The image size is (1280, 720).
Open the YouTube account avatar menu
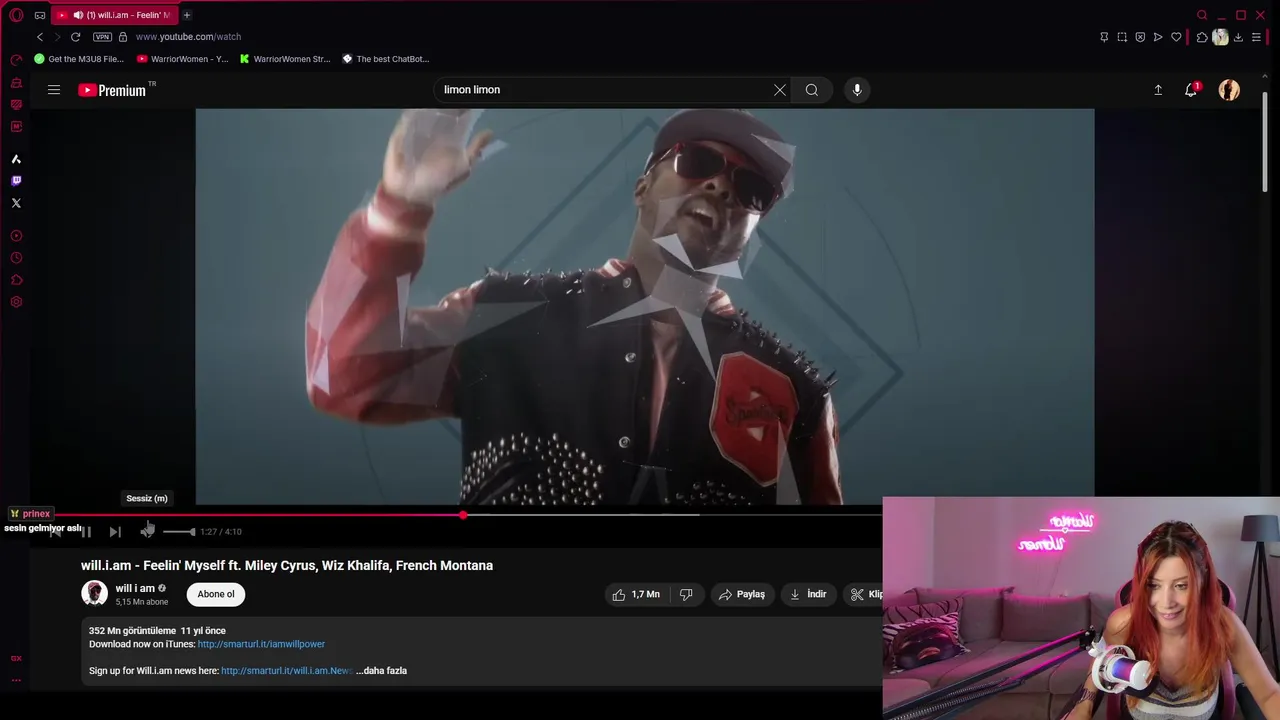click(1229, 90)
